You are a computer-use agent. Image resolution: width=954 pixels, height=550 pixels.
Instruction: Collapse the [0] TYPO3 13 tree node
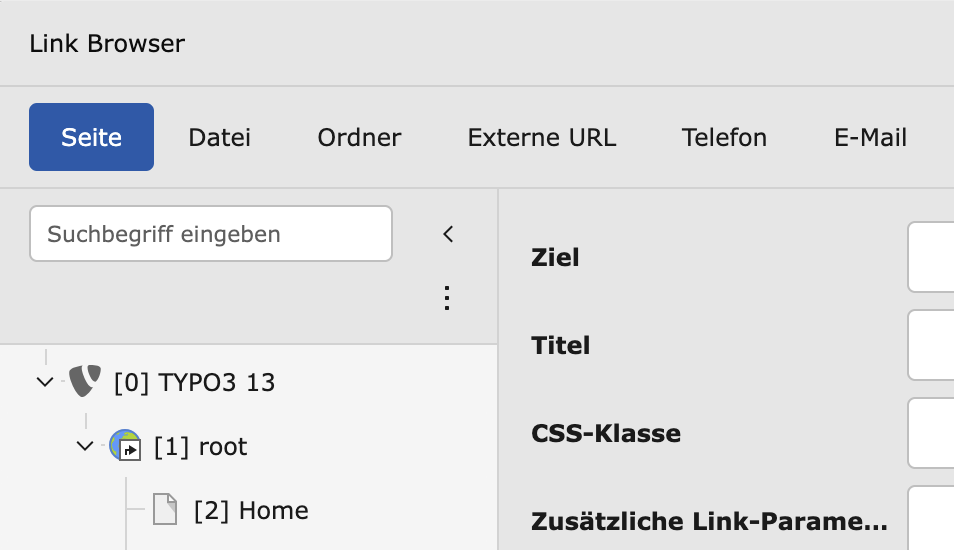coord(44,381)
